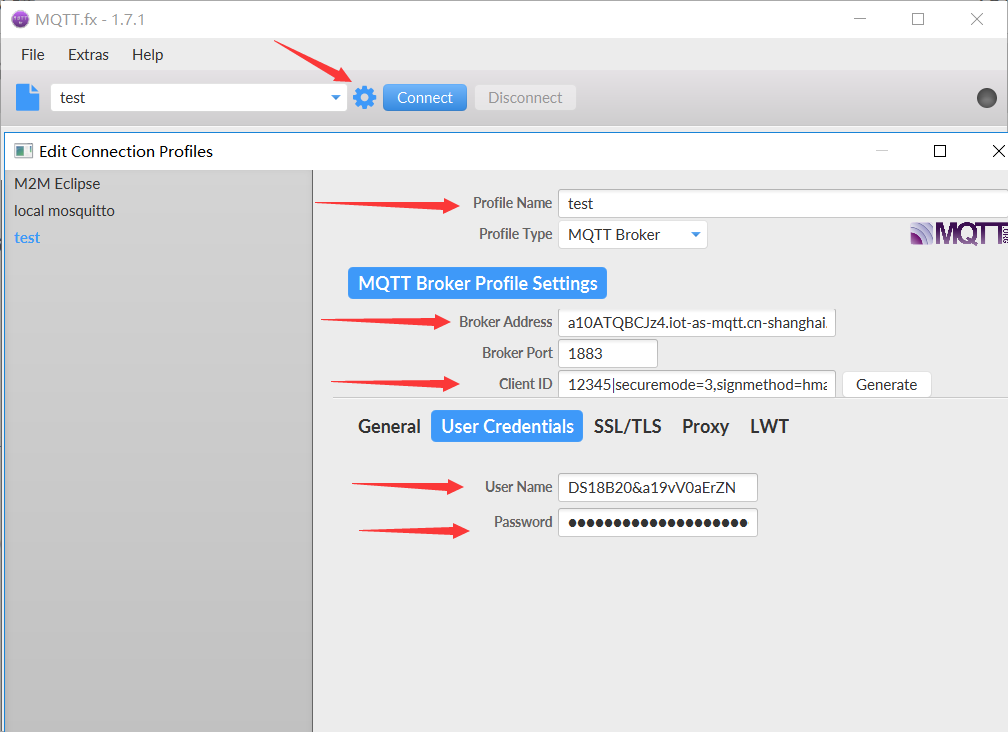
Task: Switch to the General tab
Action: tap(389, 426)
